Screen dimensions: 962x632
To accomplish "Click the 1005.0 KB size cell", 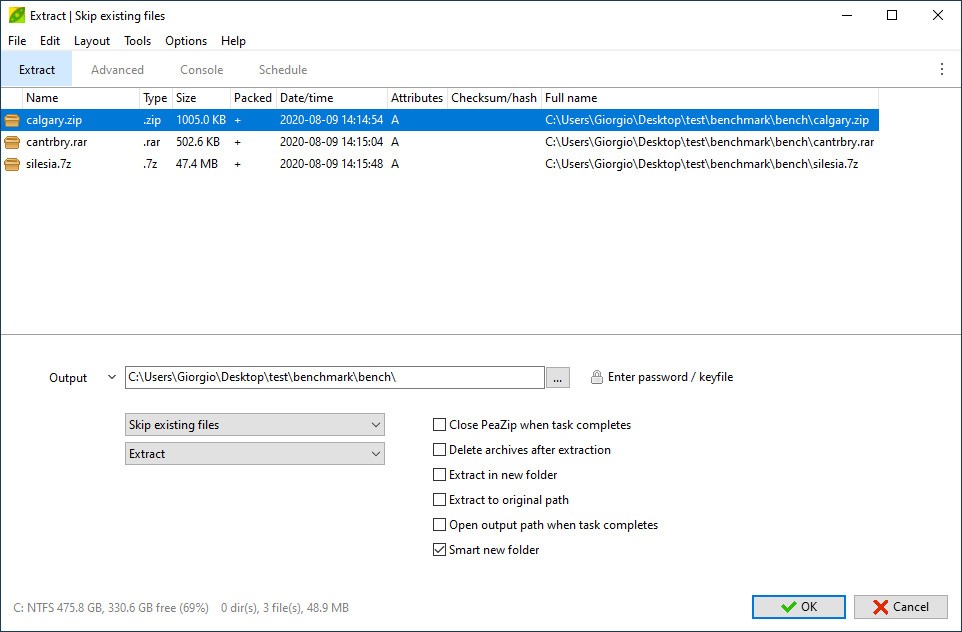I will 201,120.
